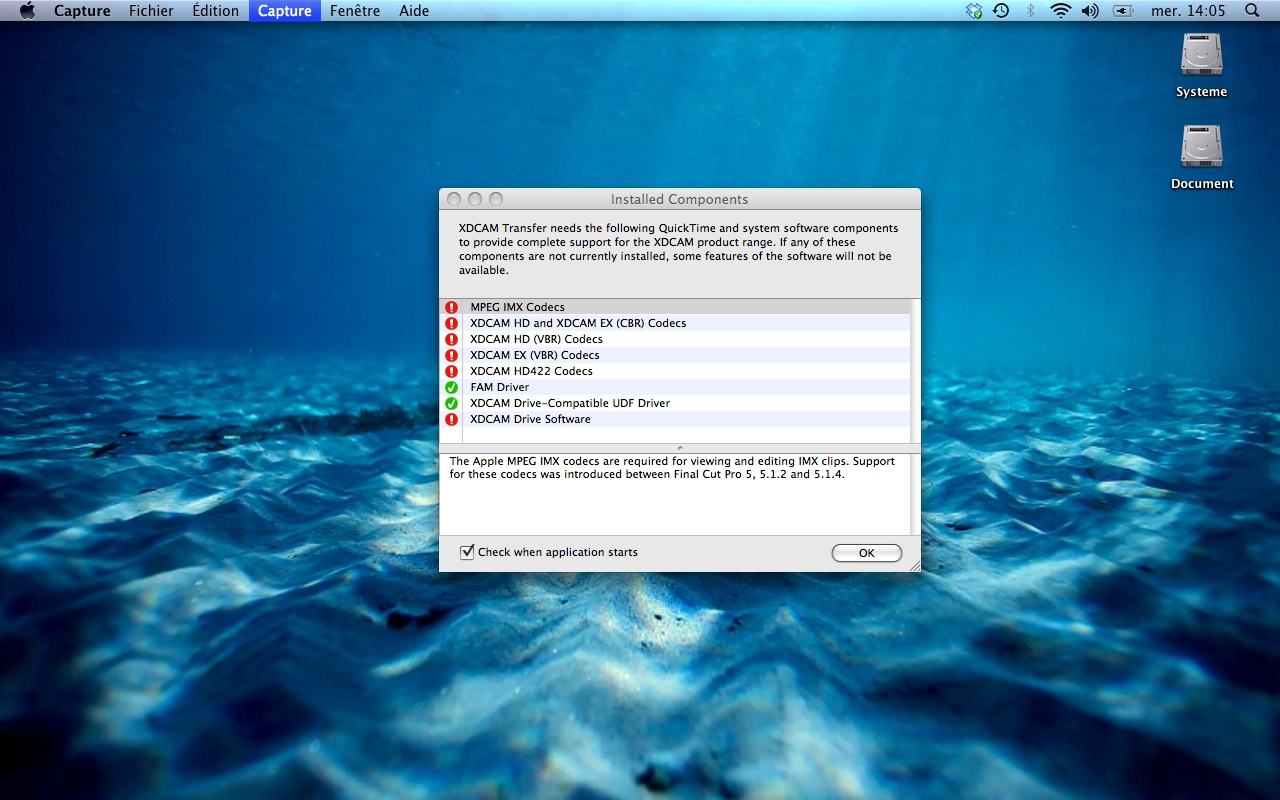The image size is (1280, 800).
Task: Click the XDCAM Transfer needs the following paragraph
Action: (x=679, y=249)
